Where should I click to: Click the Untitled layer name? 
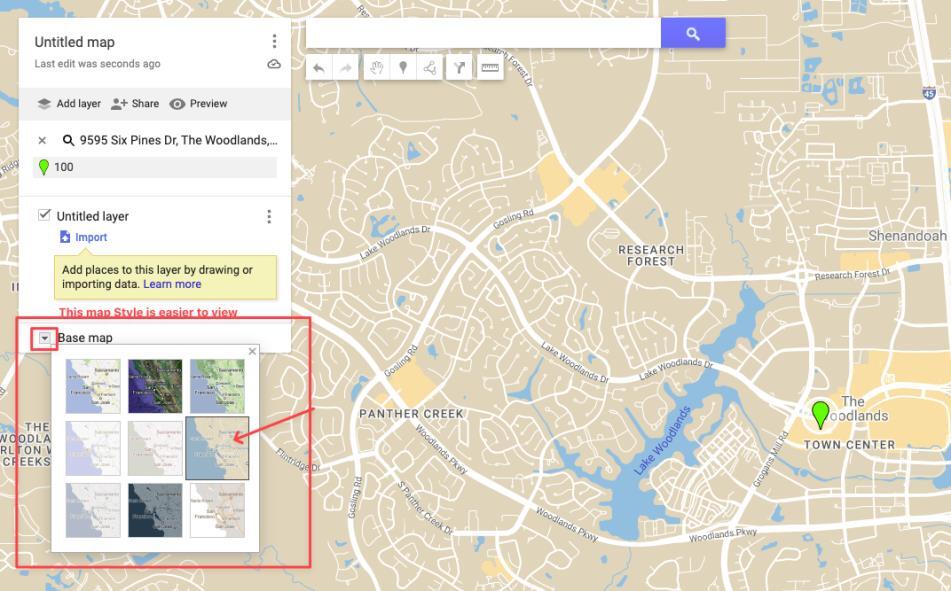93,217
